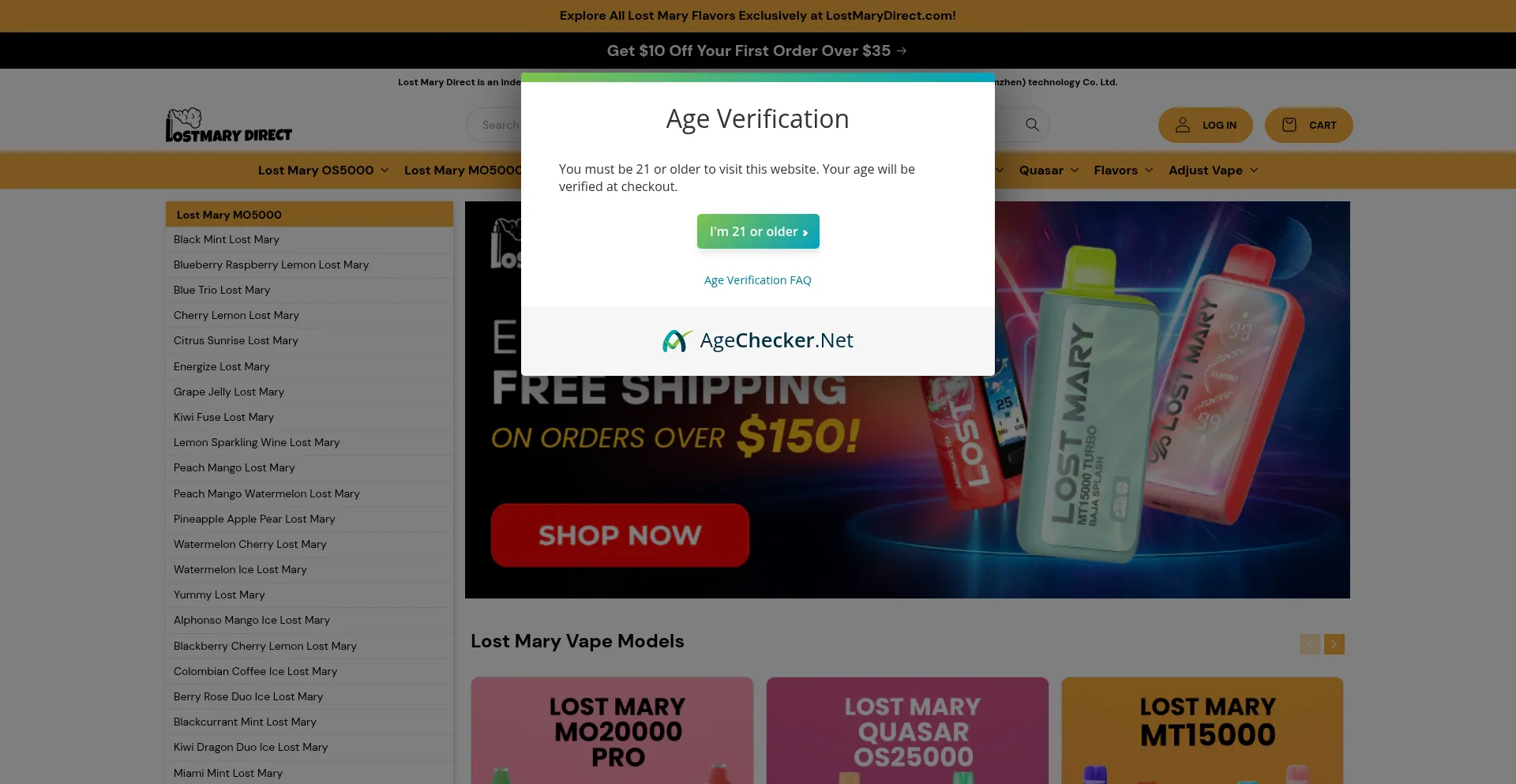Expand the Lost Mary OS5000 menu
The height and width of the screenshot is (784, 1516).
[323, 171]
